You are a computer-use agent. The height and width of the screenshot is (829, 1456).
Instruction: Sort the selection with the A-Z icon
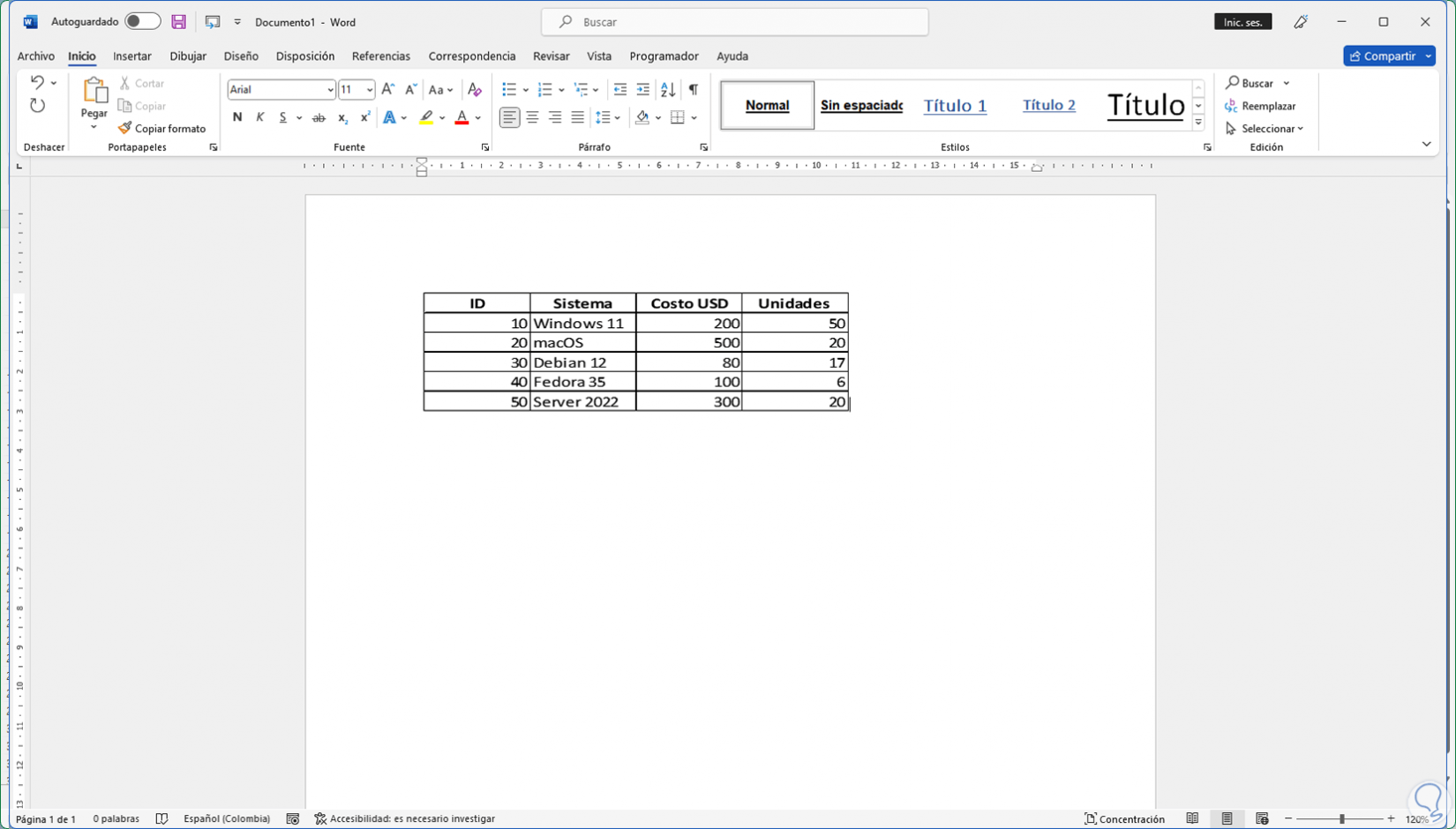point(668,89)
